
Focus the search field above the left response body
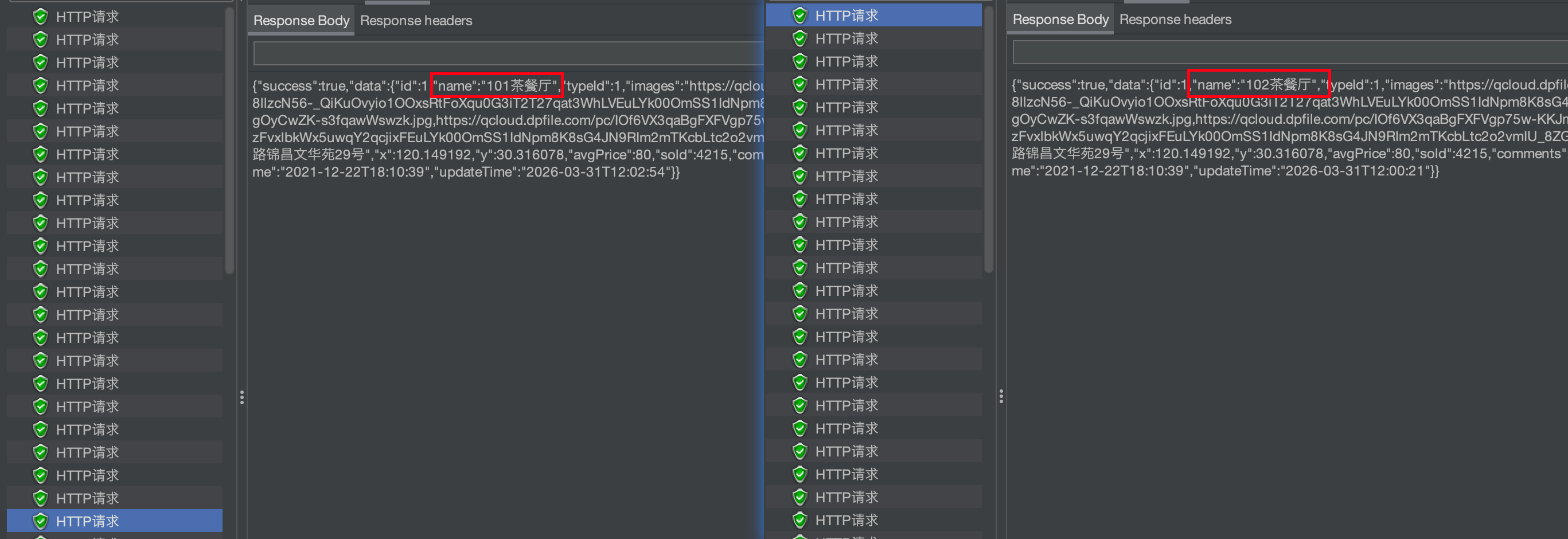click(x=508, y=53)
